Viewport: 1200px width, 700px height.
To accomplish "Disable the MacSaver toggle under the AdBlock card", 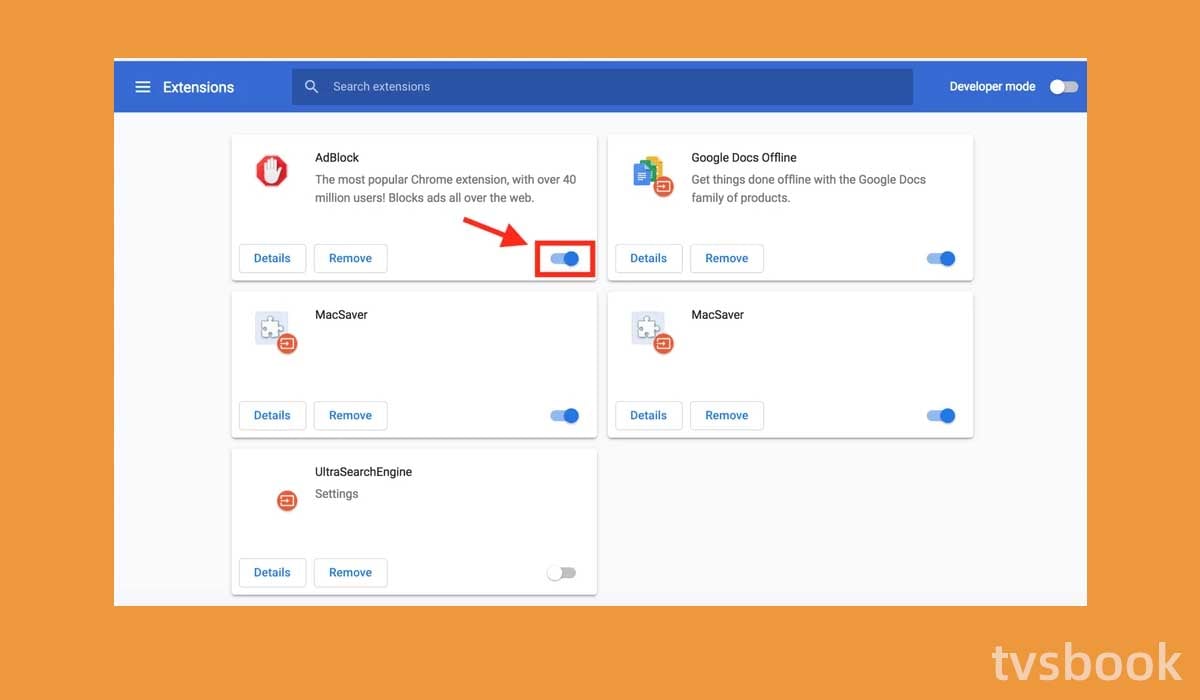I will (x=565, y=415).
